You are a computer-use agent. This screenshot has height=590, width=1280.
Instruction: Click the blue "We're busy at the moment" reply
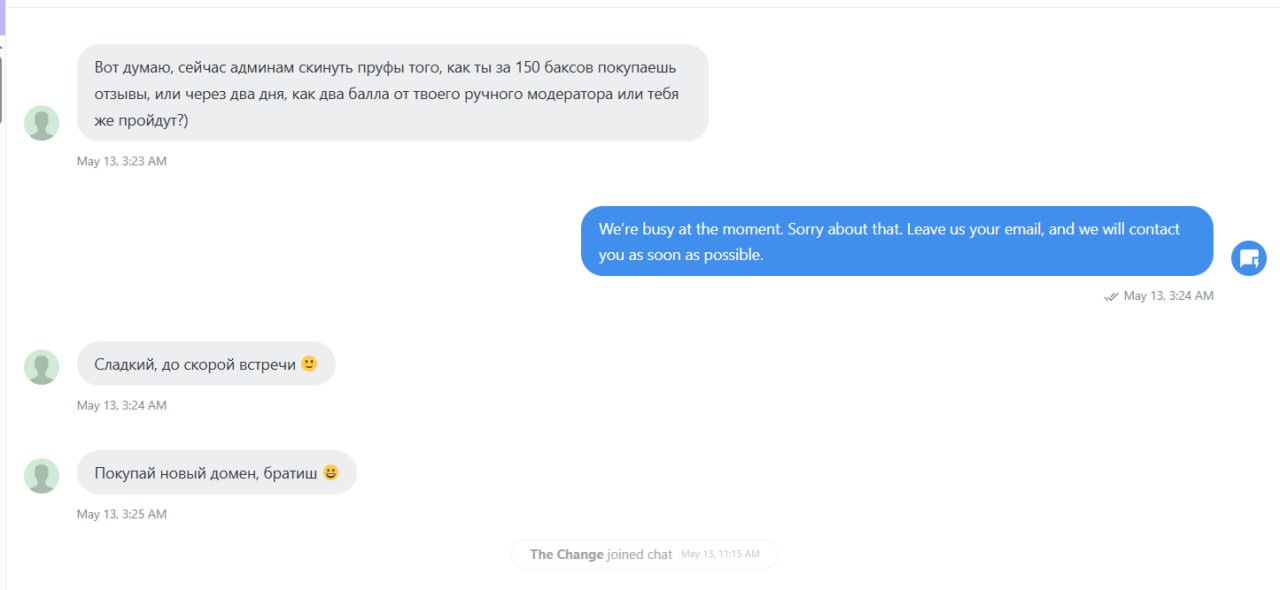[x=897, y=241]
